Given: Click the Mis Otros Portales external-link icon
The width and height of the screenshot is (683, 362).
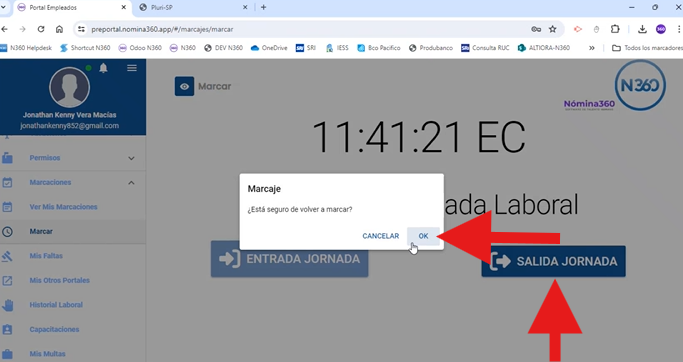Looking at the screenshot, I should click(x=7, y=280).
